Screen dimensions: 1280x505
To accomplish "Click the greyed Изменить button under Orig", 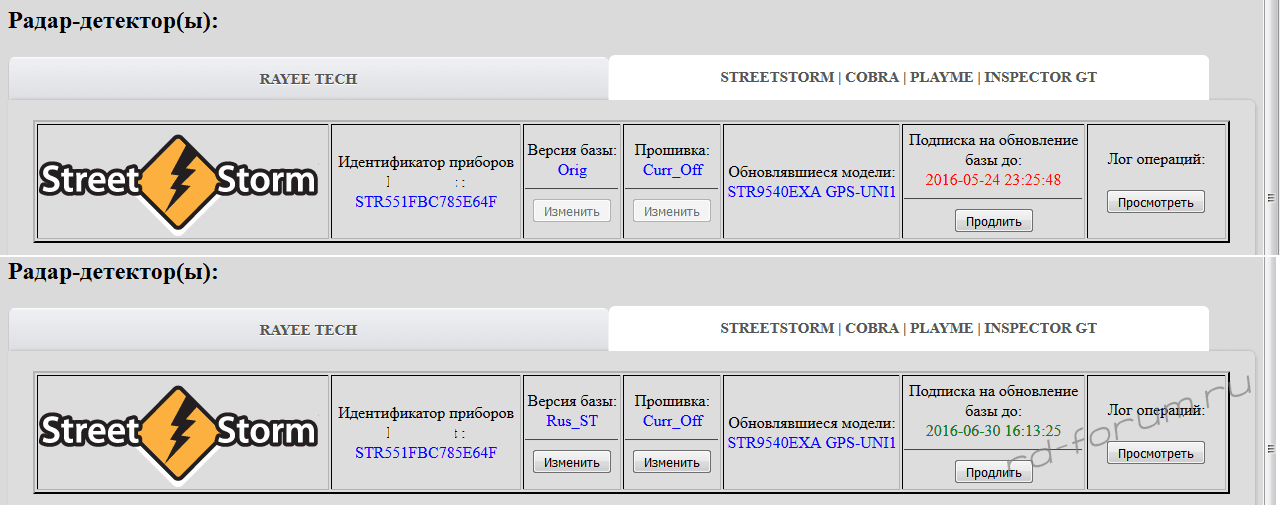I will 572,211.
